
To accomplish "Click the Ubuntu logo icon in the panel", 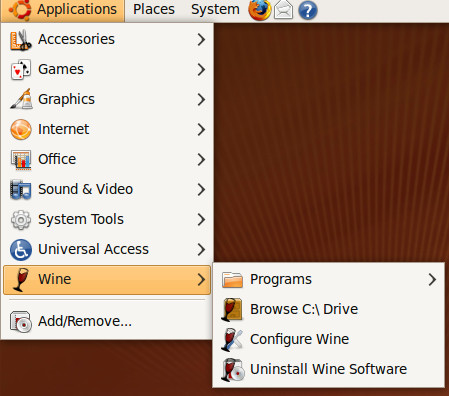I will pos(20,9).
